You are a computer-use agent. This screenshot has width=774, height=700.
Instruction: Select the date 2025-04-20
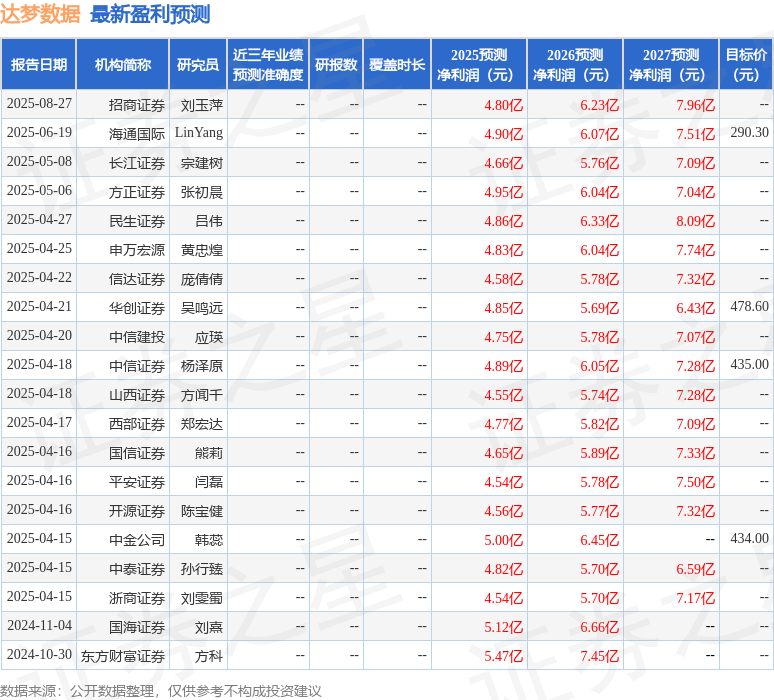pos(39,336)
